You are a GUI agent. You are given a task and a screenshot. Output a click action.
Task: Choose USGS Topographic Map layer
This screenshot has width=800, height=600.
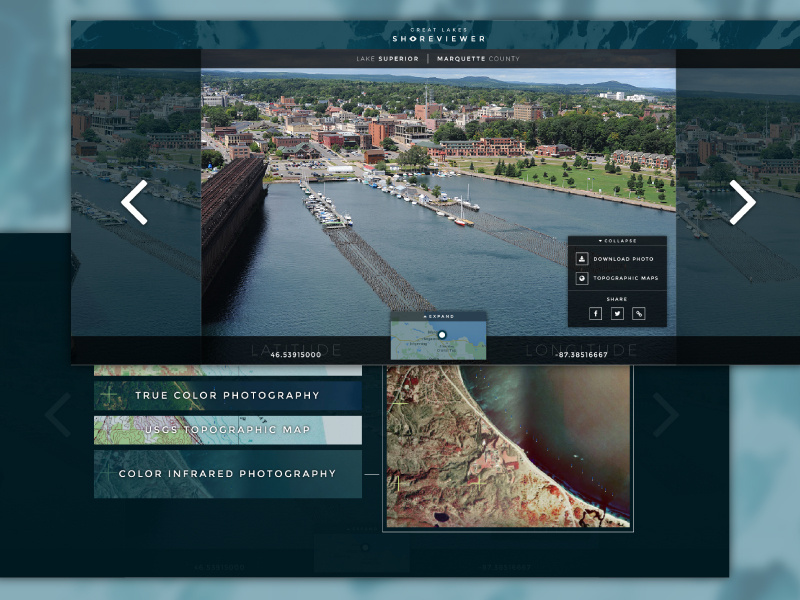pyautogui.click(x=228, y=430)
